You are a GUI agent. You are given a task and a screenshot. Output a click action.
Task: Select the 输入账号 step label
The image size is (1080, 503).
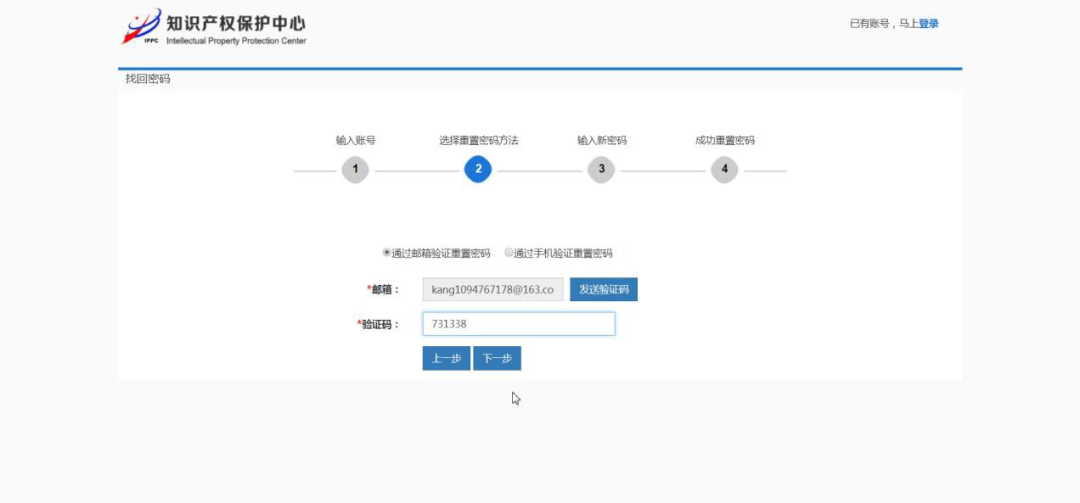[x=355, y=141]
